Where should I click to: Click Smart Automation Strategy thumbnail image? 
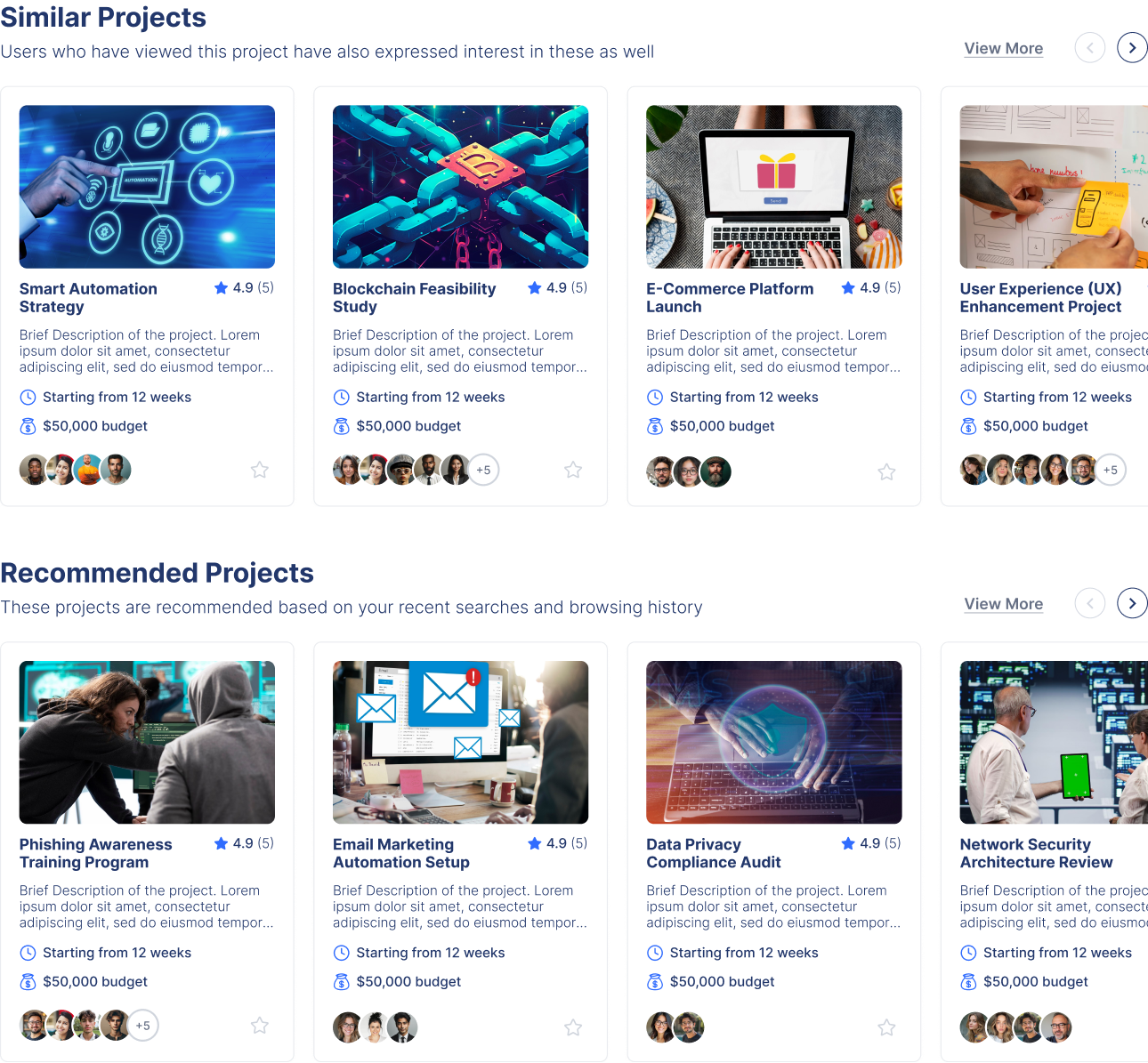tap(147, 187)
